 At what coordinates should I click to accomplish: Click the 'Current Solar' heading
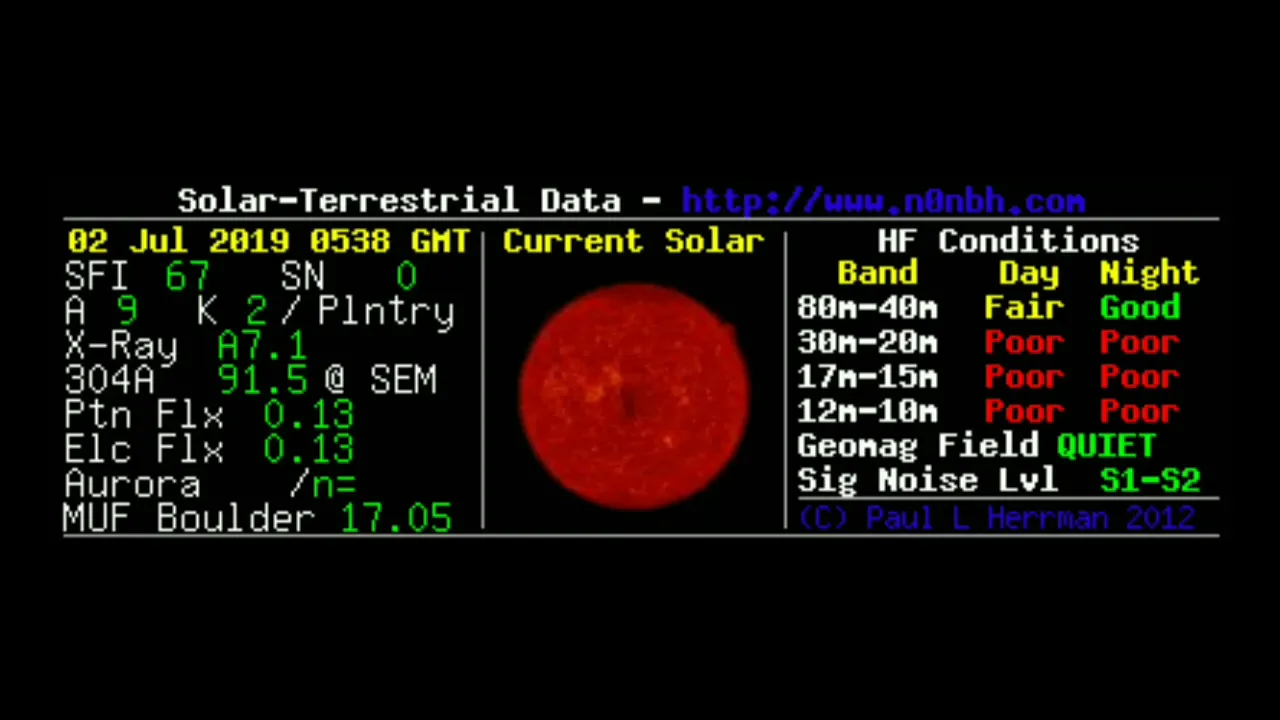tap(634, 242)
